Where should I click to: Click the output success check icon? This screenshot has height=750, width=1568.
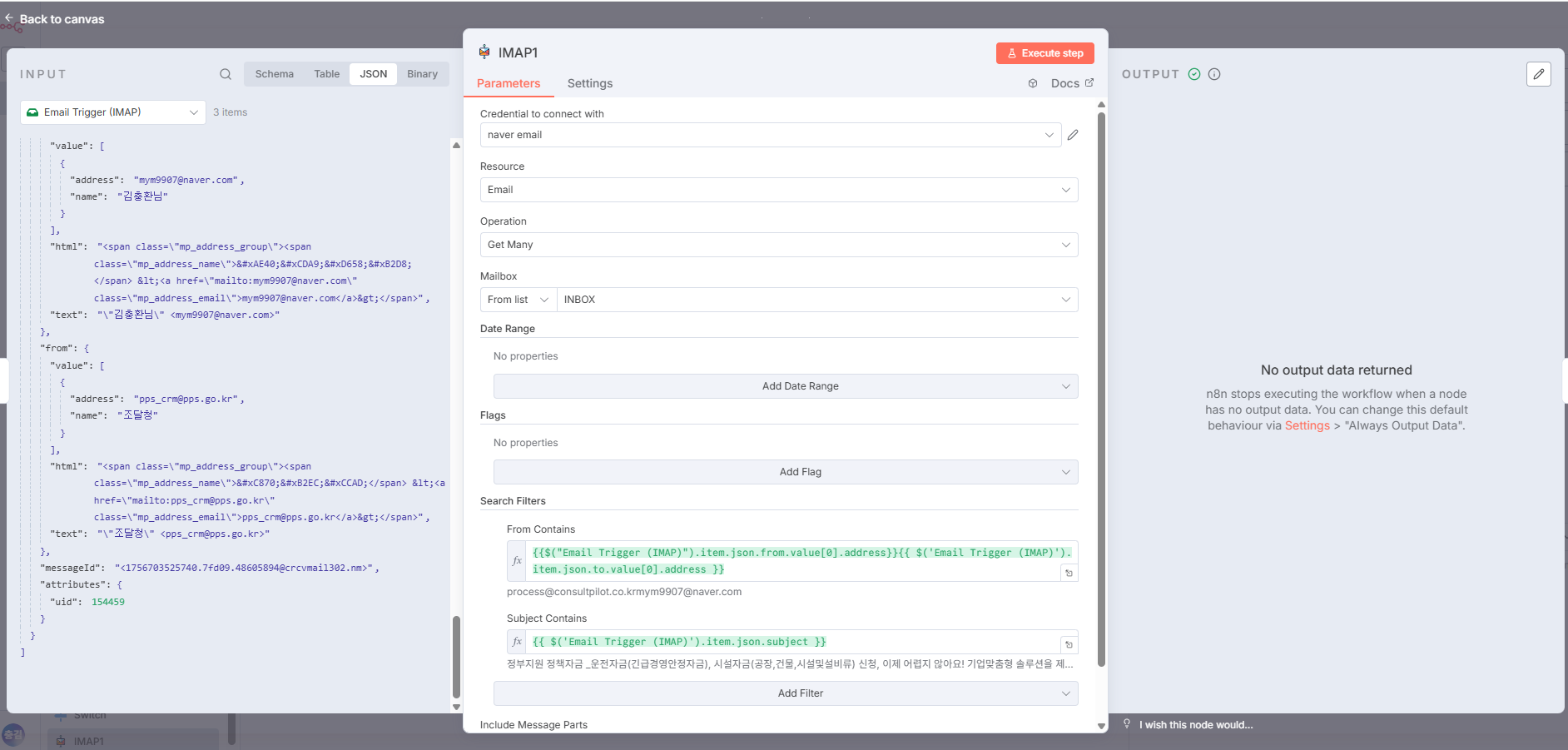[x=1194, y=74]
